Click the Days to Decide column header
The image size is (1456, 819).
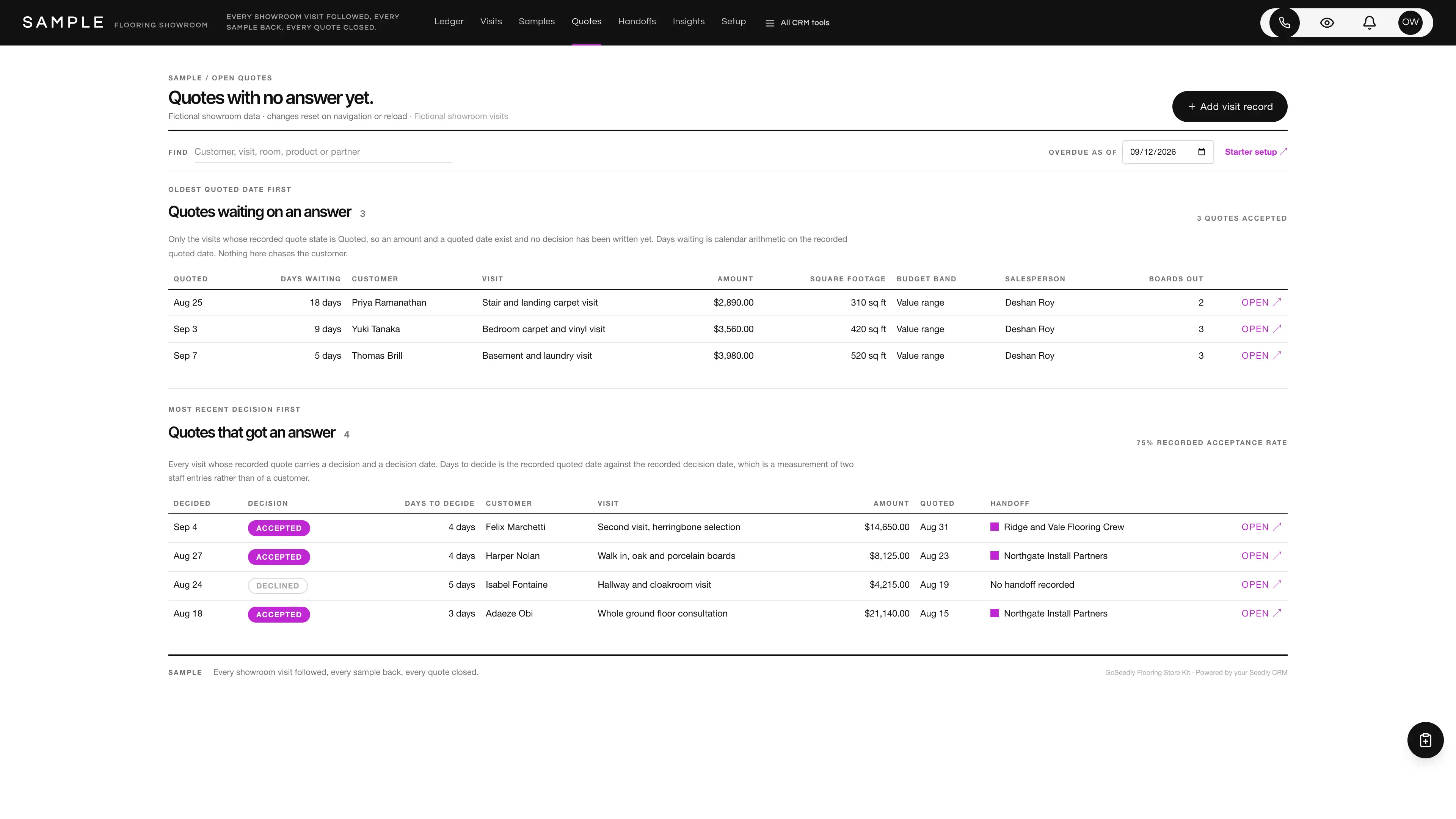pyautogui.click(x=439, y=504)
